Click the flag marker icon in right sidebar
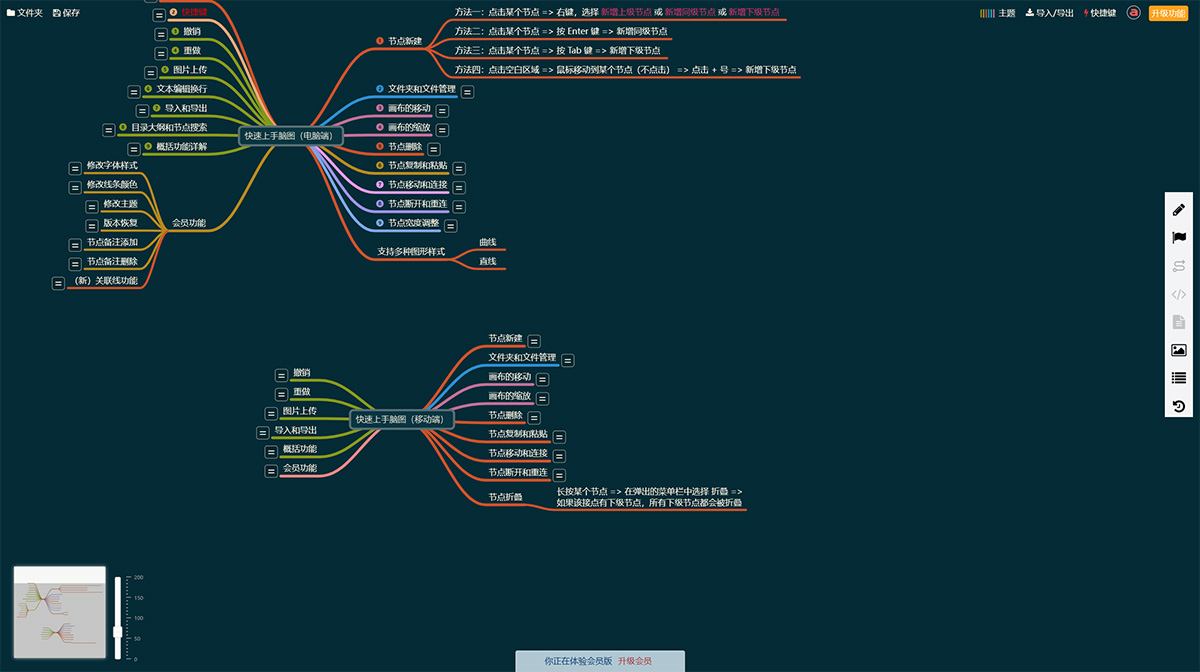 [x=1179, y=238]
